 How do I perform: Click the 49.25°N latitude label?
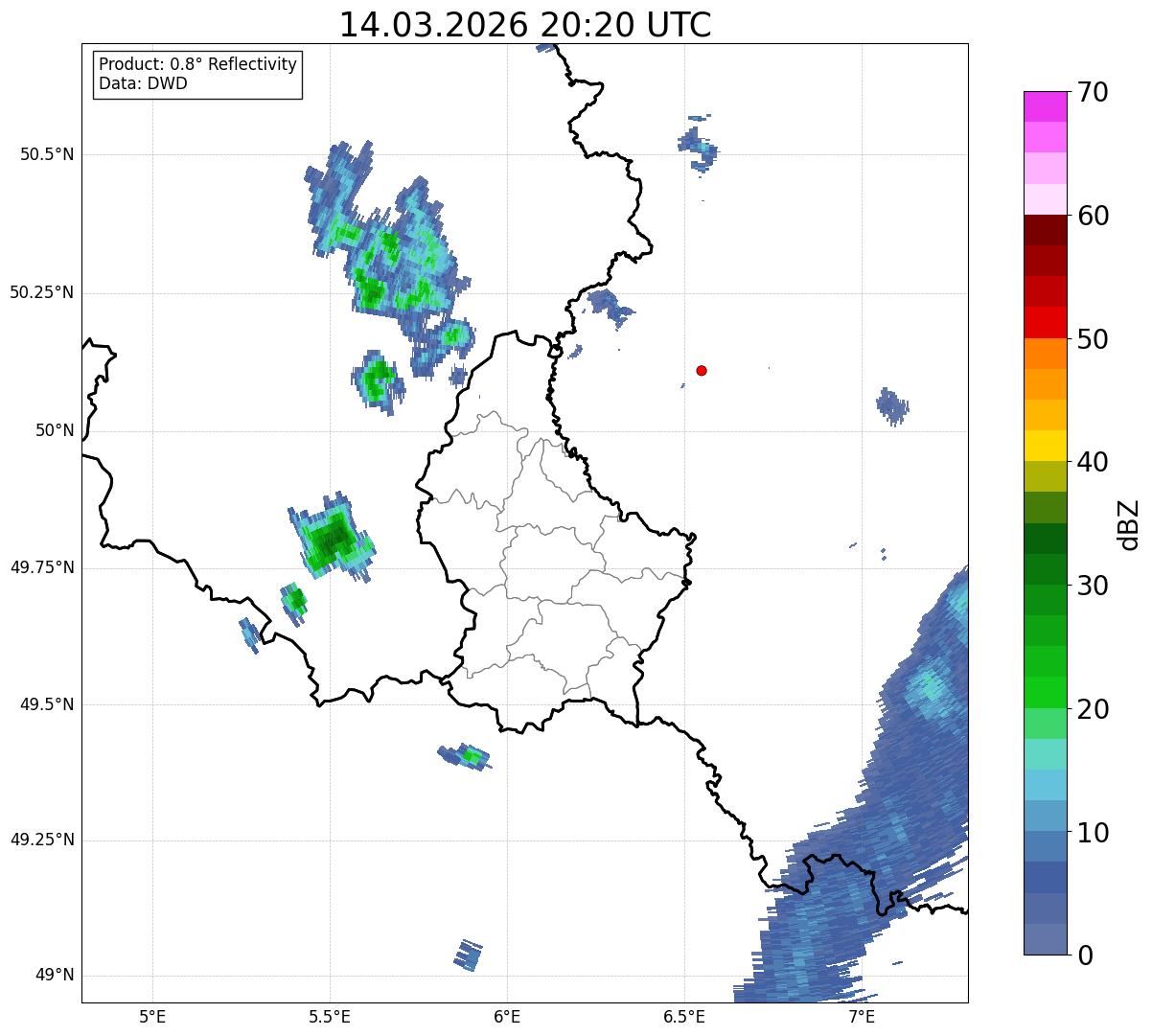coord(41,840)
